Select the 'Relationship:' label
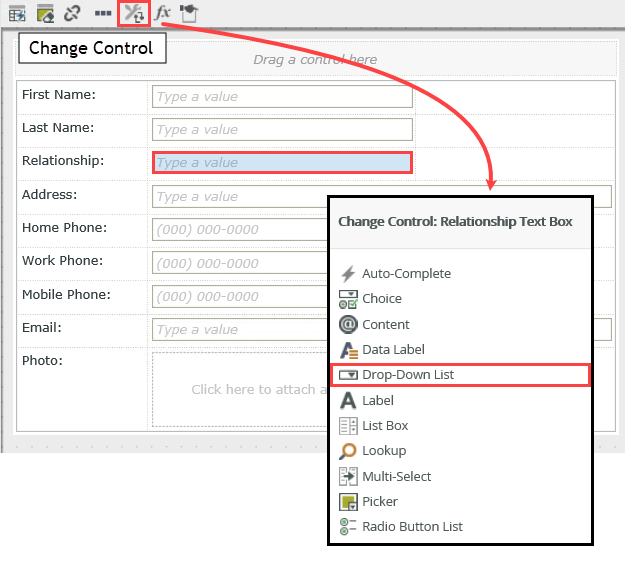 point(63,160)
